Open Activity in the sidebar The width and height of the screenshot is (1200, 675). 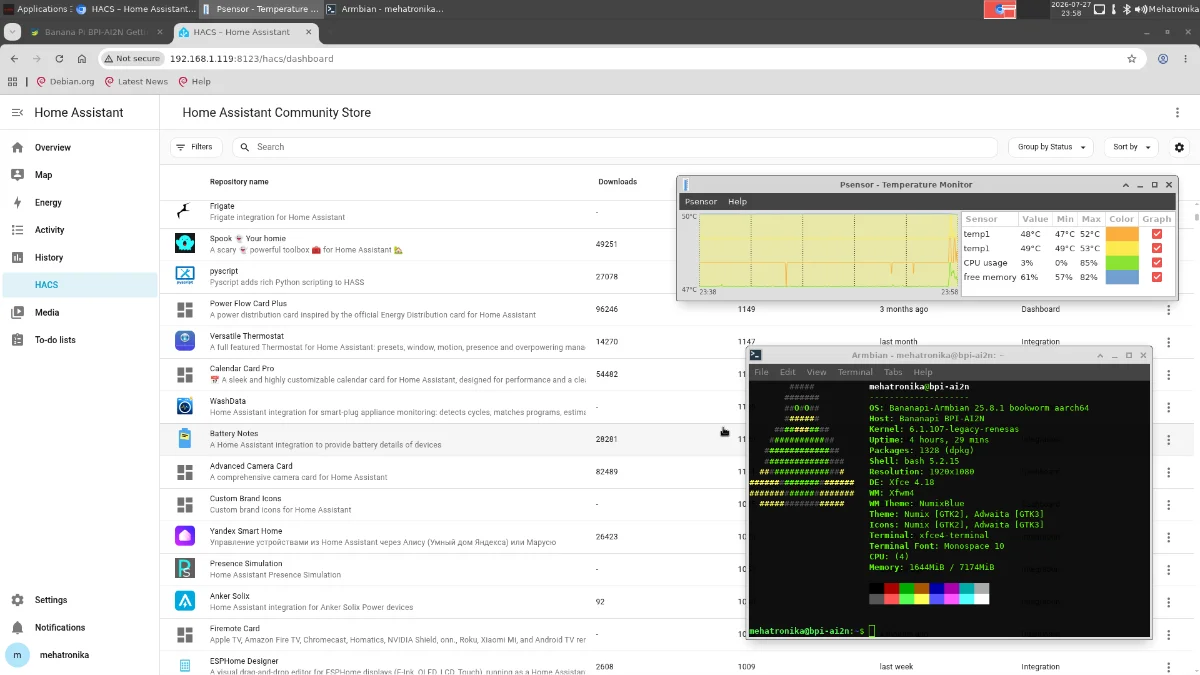click(x=80, y=230)
